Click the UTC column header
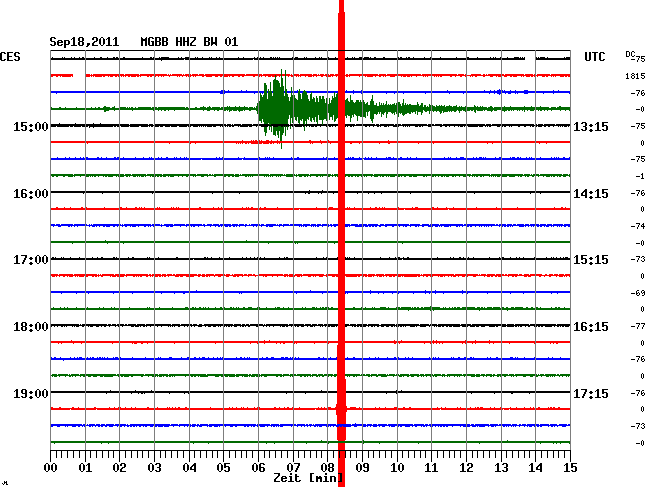This screenshot has width=650, height=494. click(594, 57)
